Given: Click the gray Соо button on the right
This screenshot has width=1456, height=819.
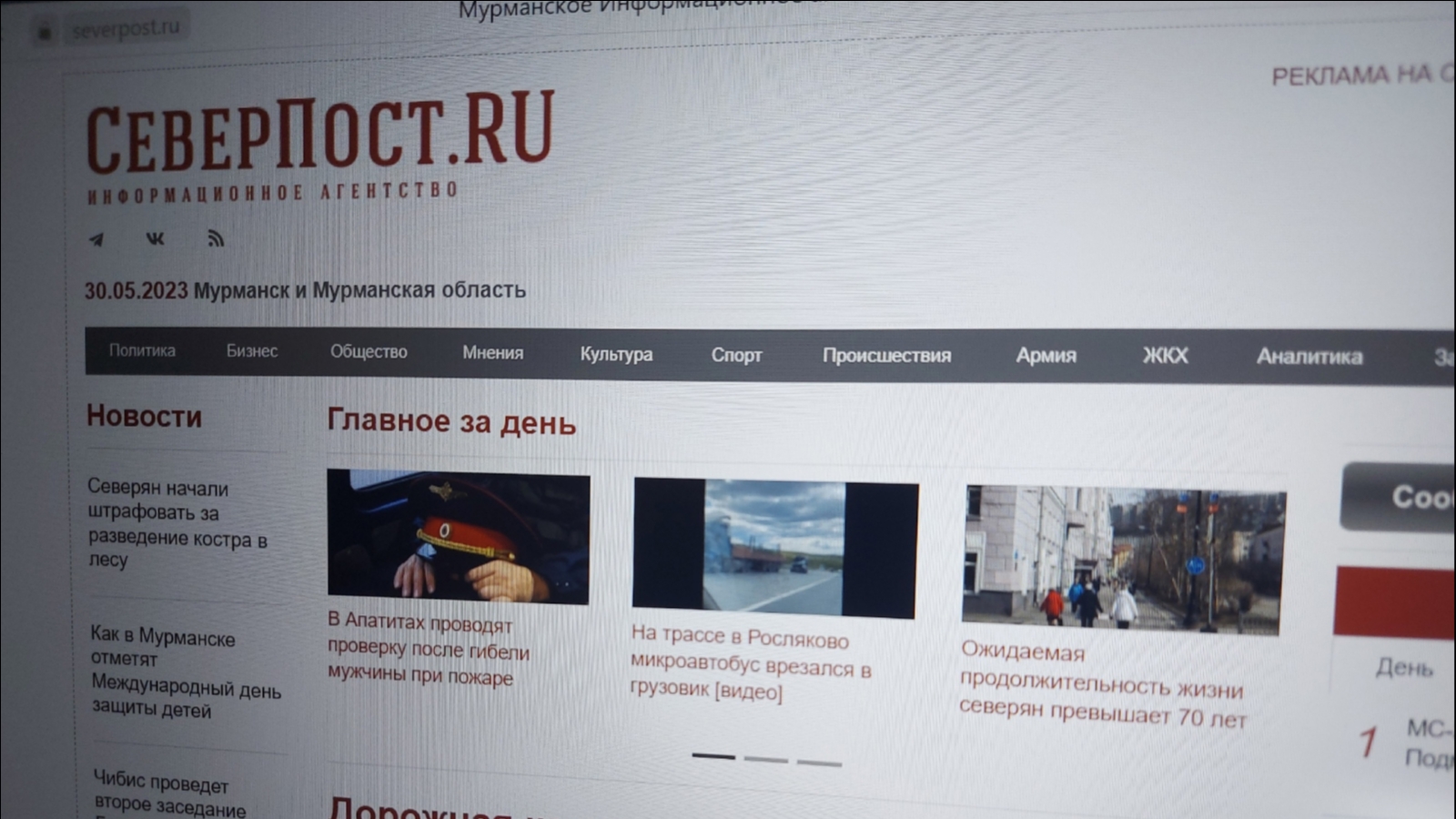Looking at the screenshot, I should [x=1398, y=497].
